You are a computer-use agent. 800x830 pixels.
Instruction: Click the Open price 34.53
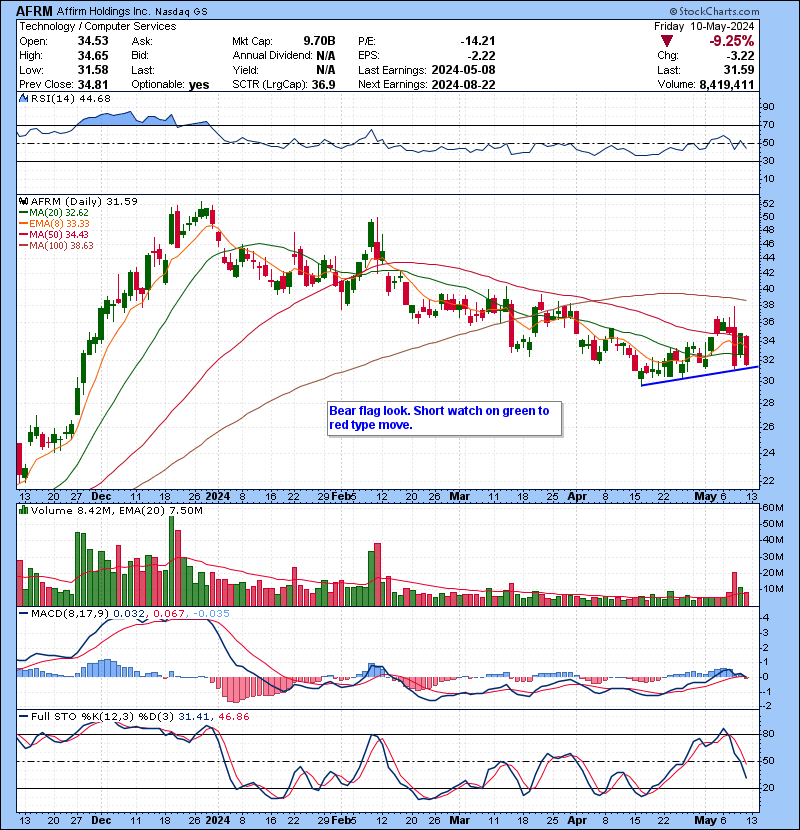(x=93, y=41)
